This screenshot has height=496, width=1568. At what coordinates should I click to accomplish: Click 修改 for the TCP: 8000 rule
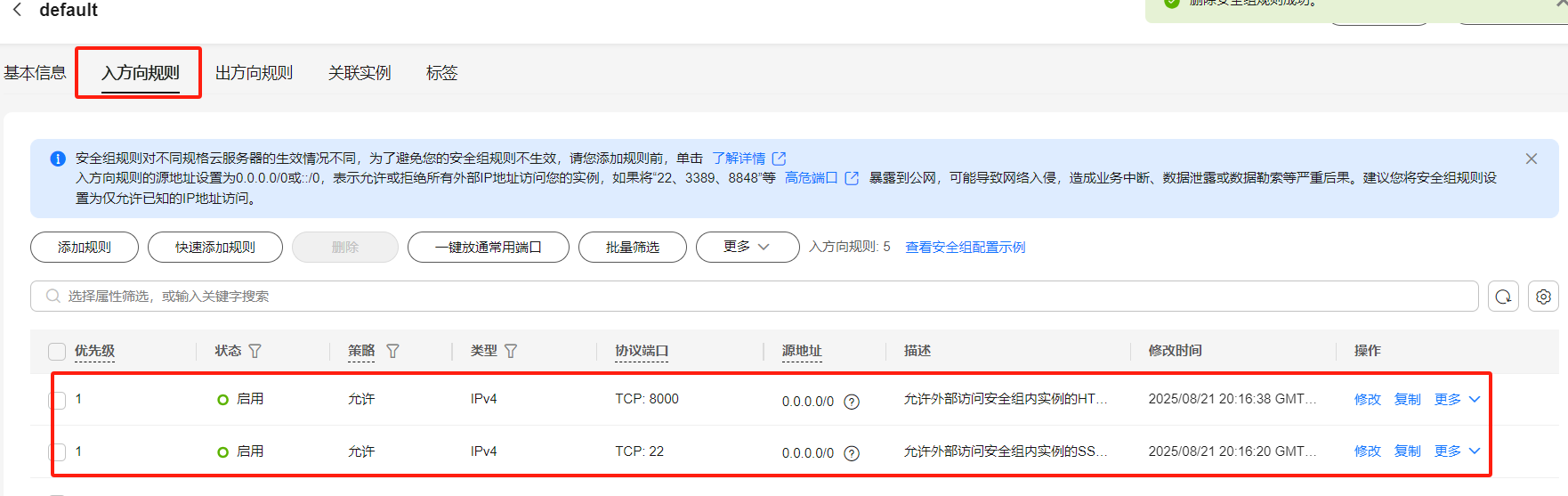1368,400
